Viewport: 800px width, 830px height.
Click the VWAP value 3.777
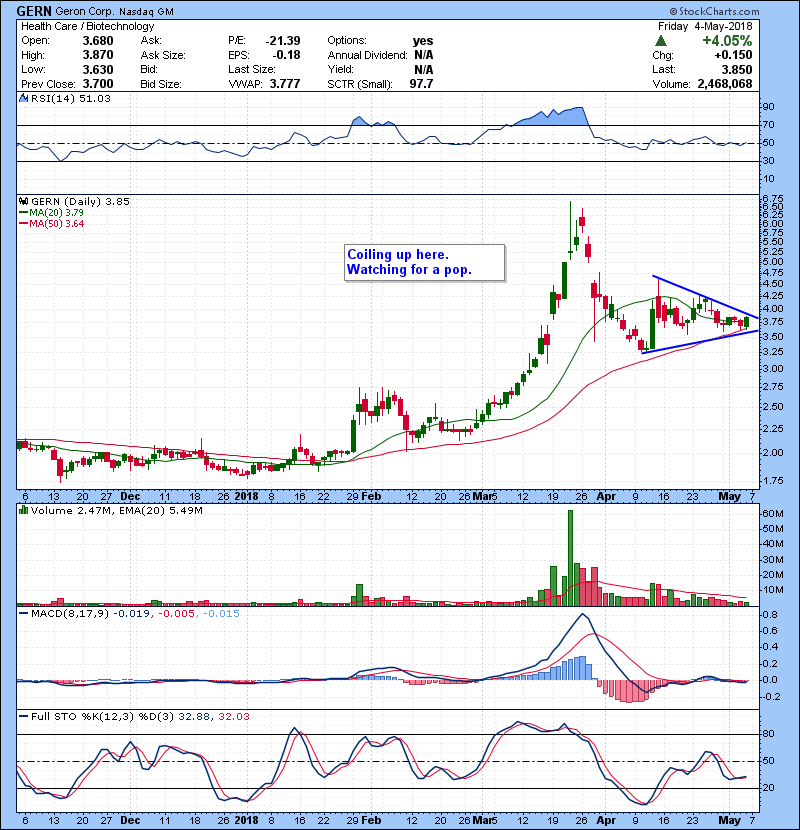[285, 84]
